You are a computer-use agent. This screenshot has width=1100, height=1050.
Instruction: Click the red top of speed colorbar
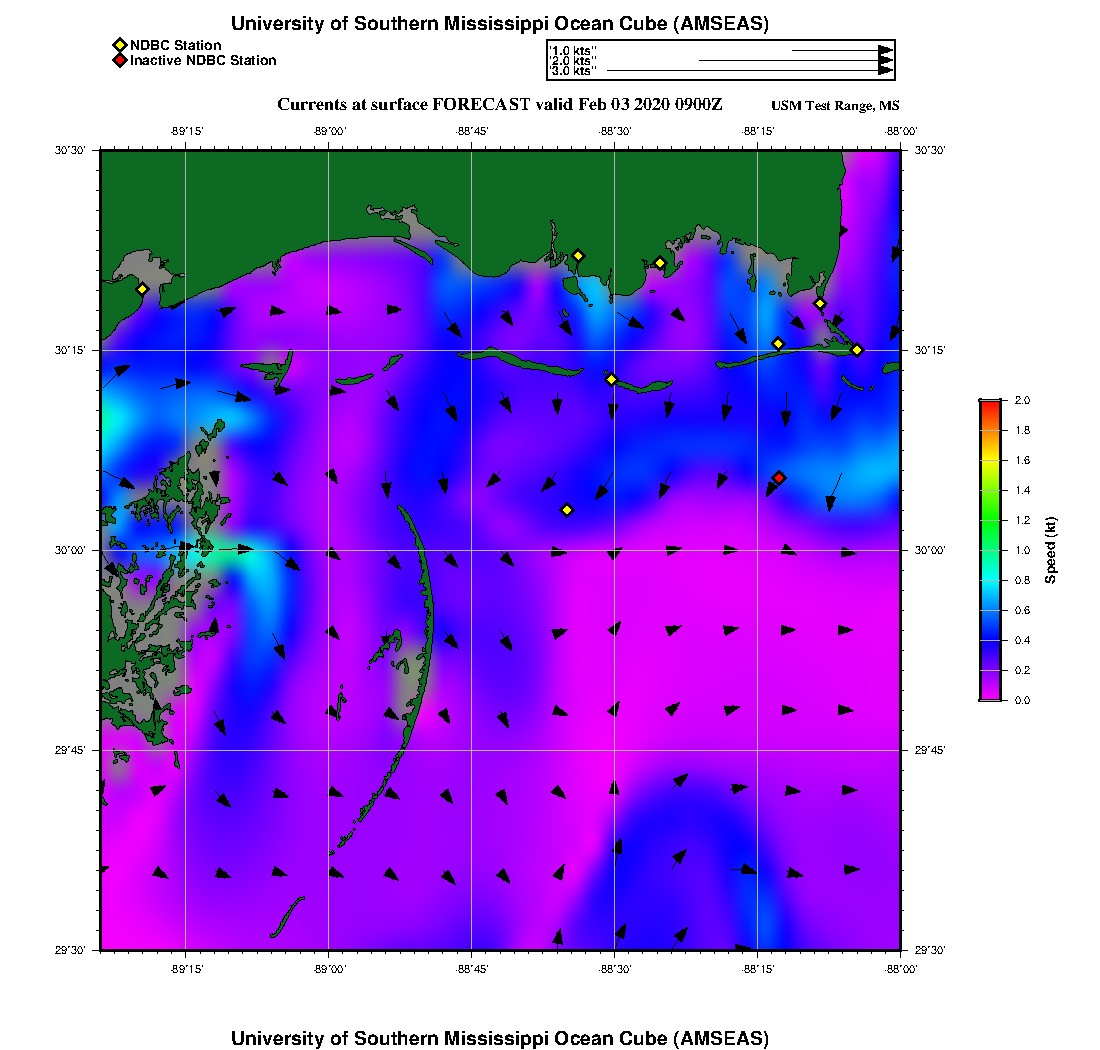click(989, 404)
